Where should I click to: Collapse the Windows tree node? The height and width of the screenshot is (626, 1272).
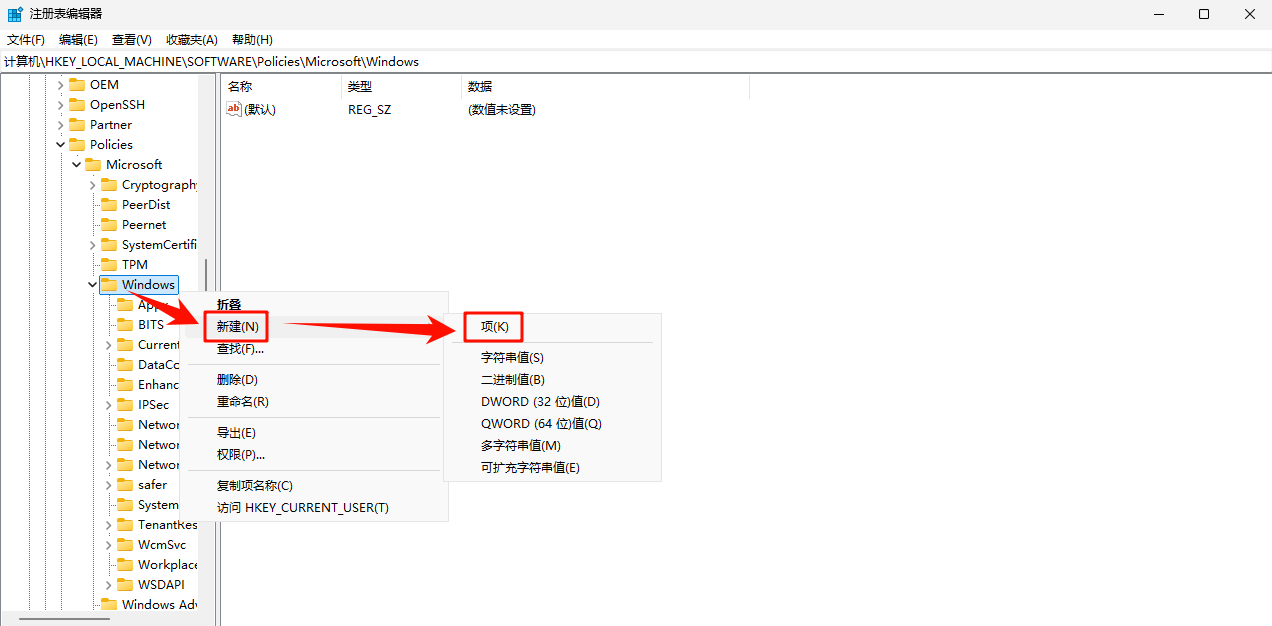pos(92,284)
